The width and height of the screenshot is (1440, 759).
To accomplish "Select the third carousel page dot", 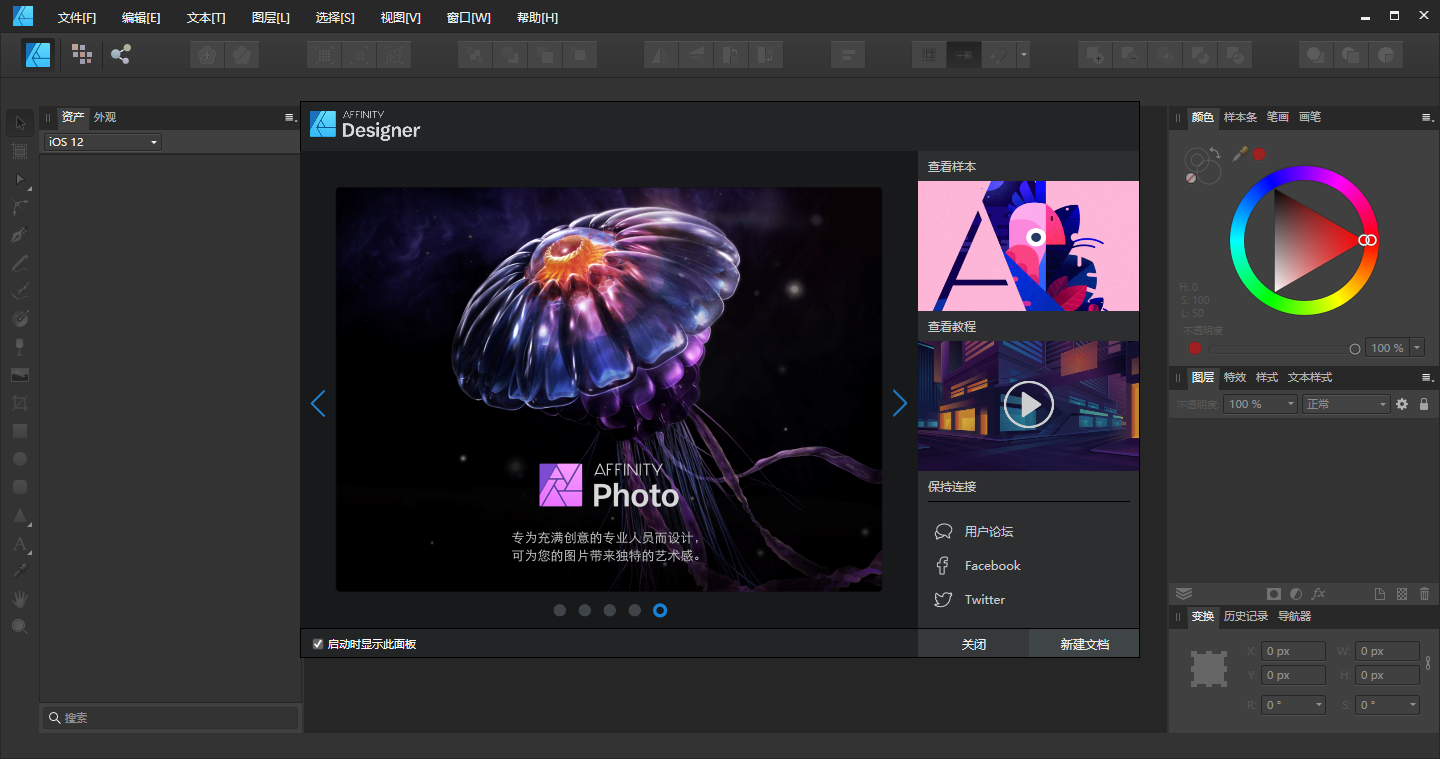I will click(610, 610).
